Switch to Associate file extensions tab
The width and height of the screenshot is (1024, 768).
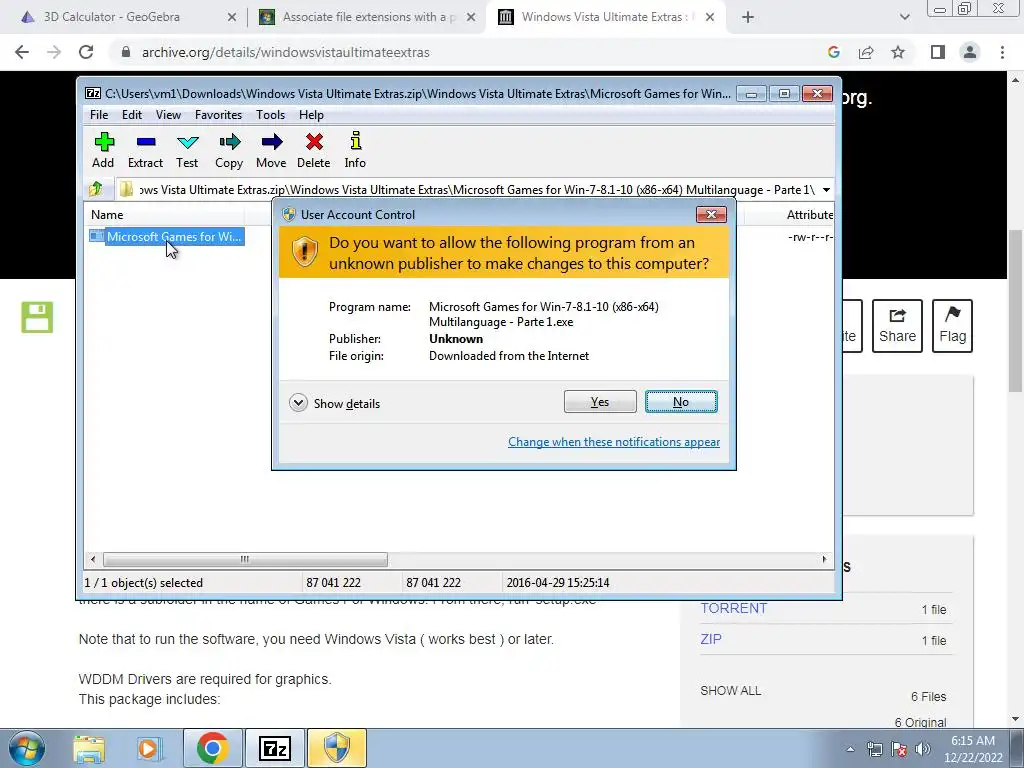(369, 17)
